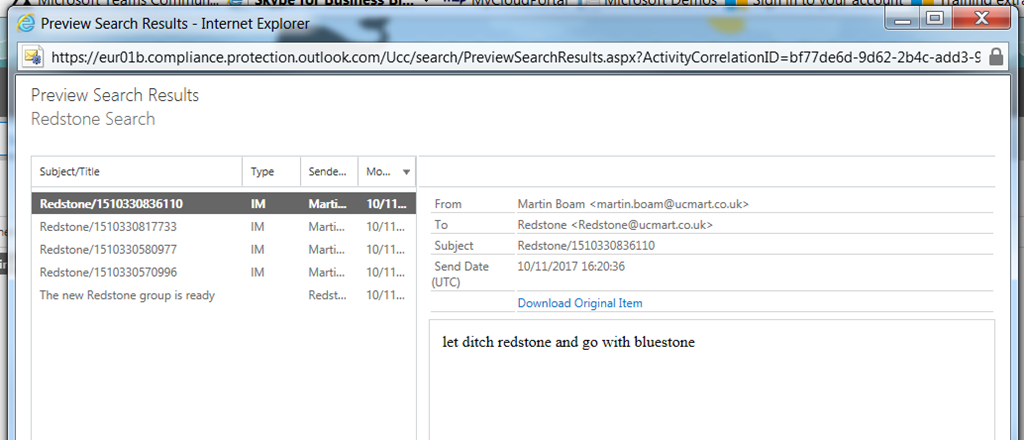The height and width of the screenshot is (440, 1024).
Task: Click the message body text preview
Action: [568, 343]
